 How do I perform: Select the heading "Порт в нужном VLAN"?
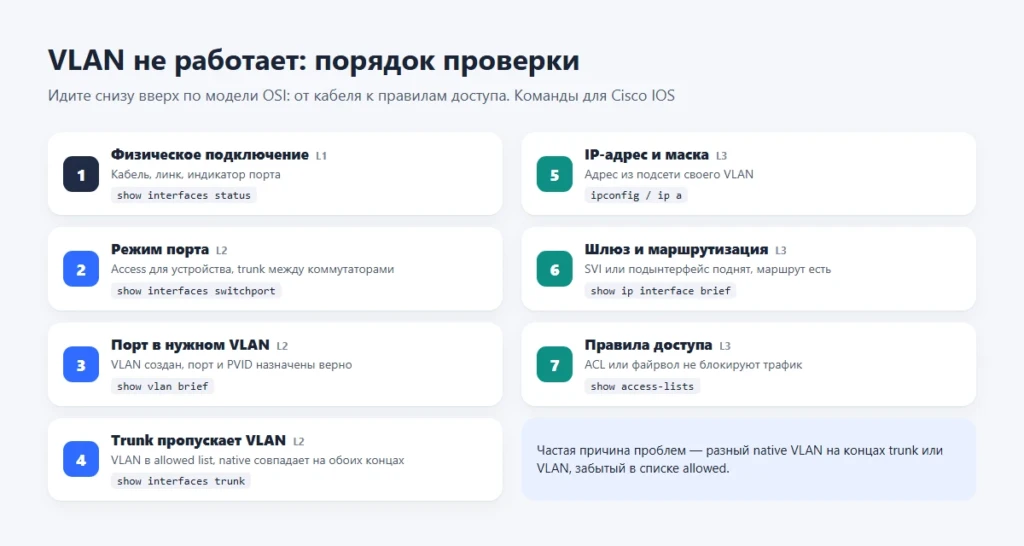[x=190, y=345]
